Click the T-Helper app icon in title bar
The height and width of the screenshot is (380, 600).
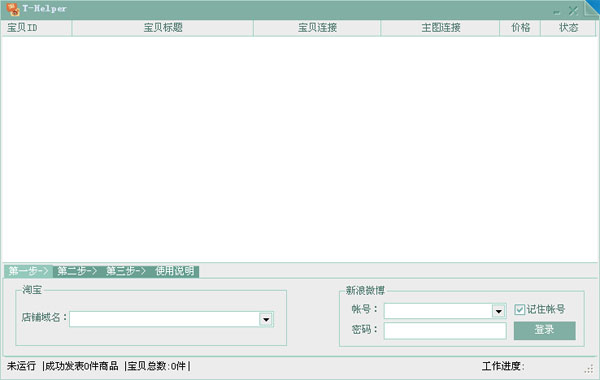tap(13, 9)
